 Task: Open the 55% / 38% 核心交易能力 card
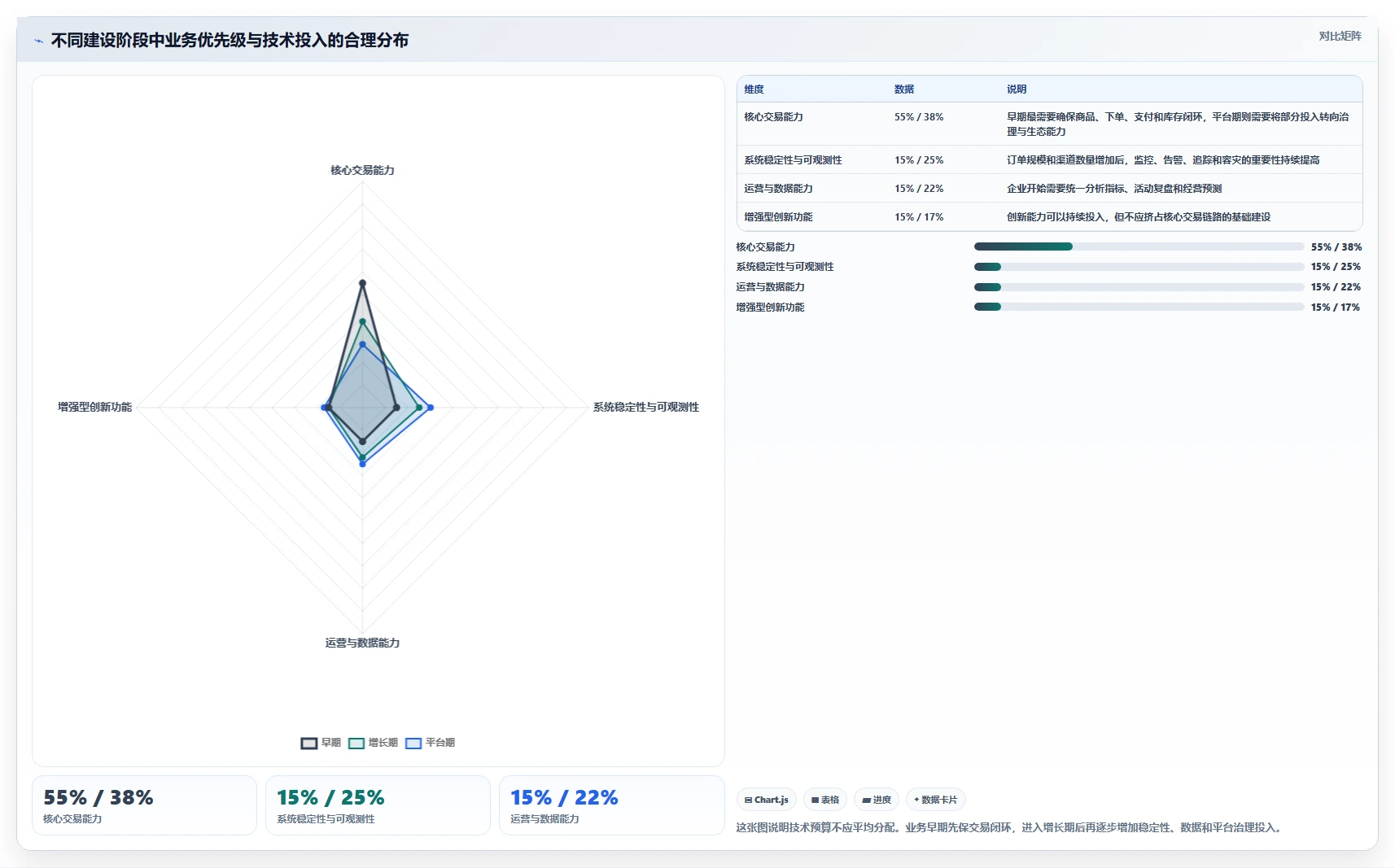(144, 805)
